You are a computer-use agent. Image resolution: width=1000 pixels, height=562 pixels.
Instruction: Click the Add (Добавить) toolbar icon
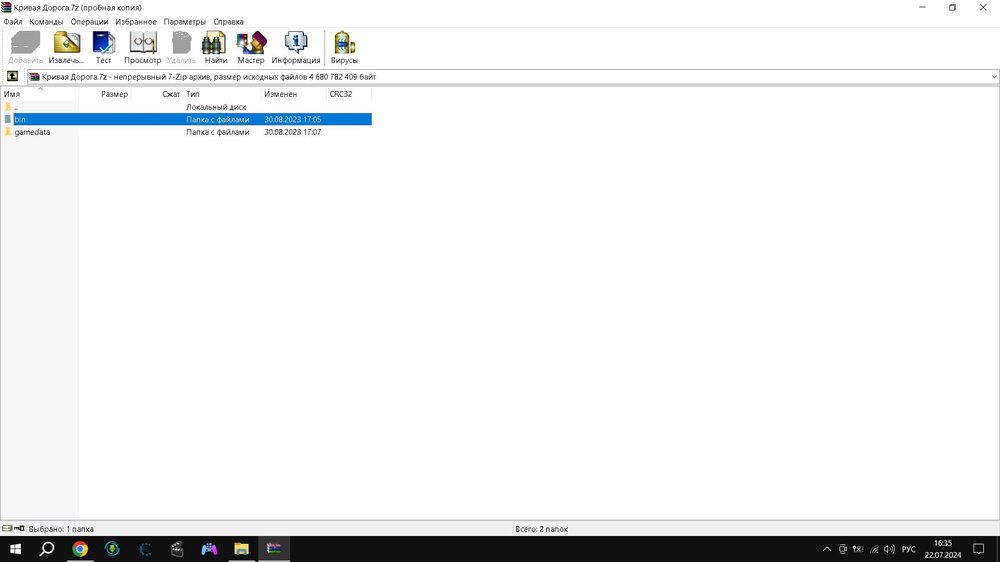click(26, 48)
